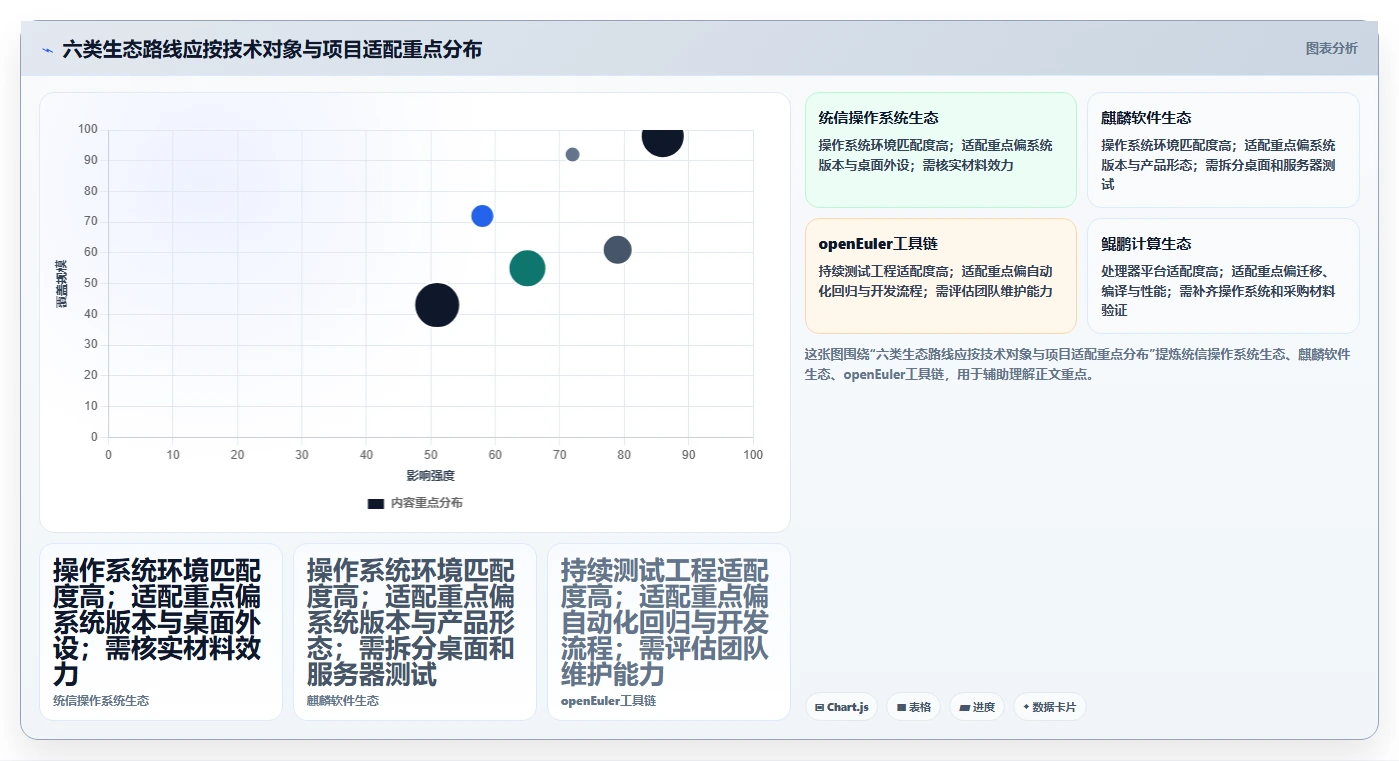Select the Chart.js chip
The width and height of the screenshot is (1399, 761).
[841, 707]
